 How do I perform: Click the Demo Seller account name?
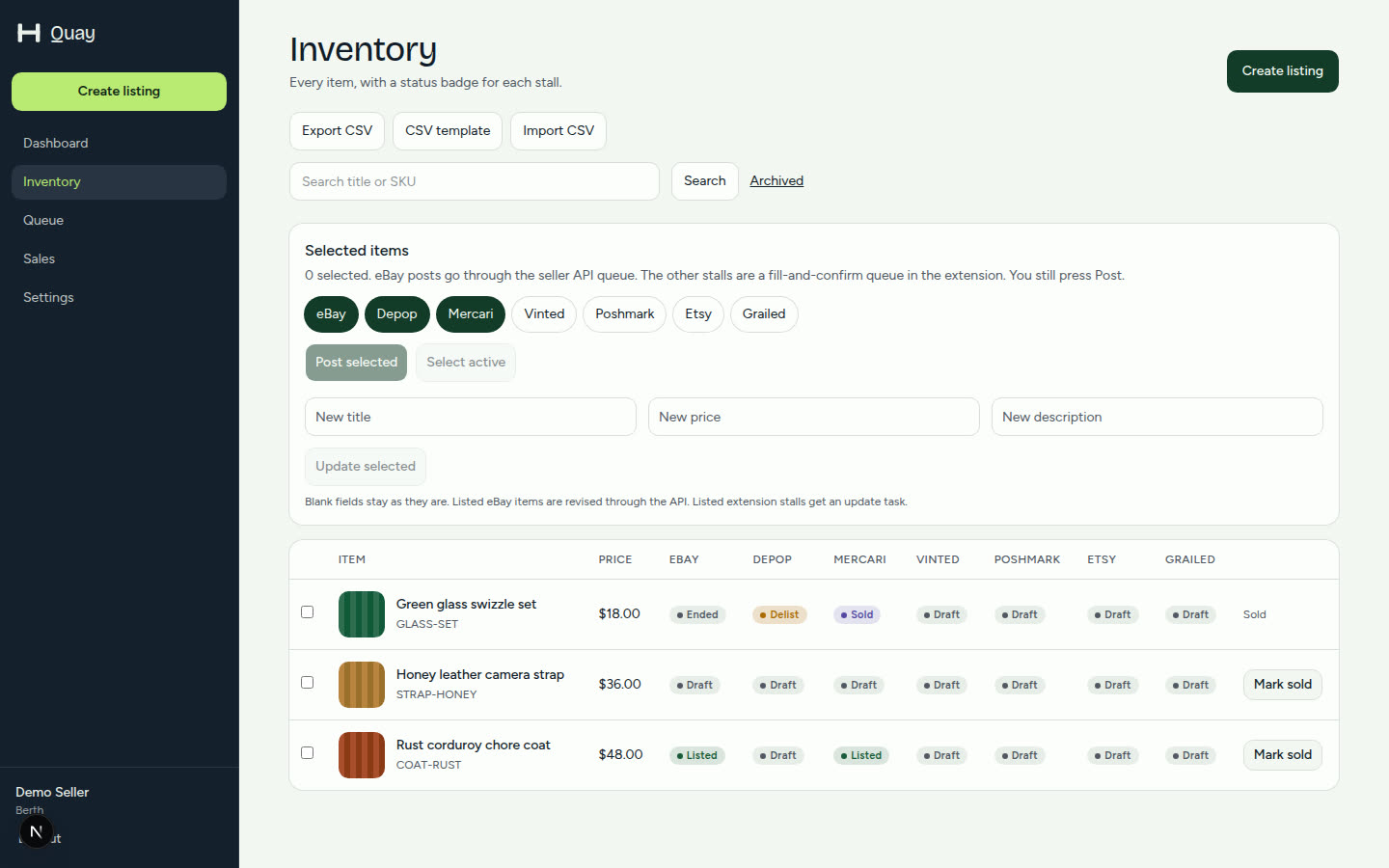(x=52, y=792)
